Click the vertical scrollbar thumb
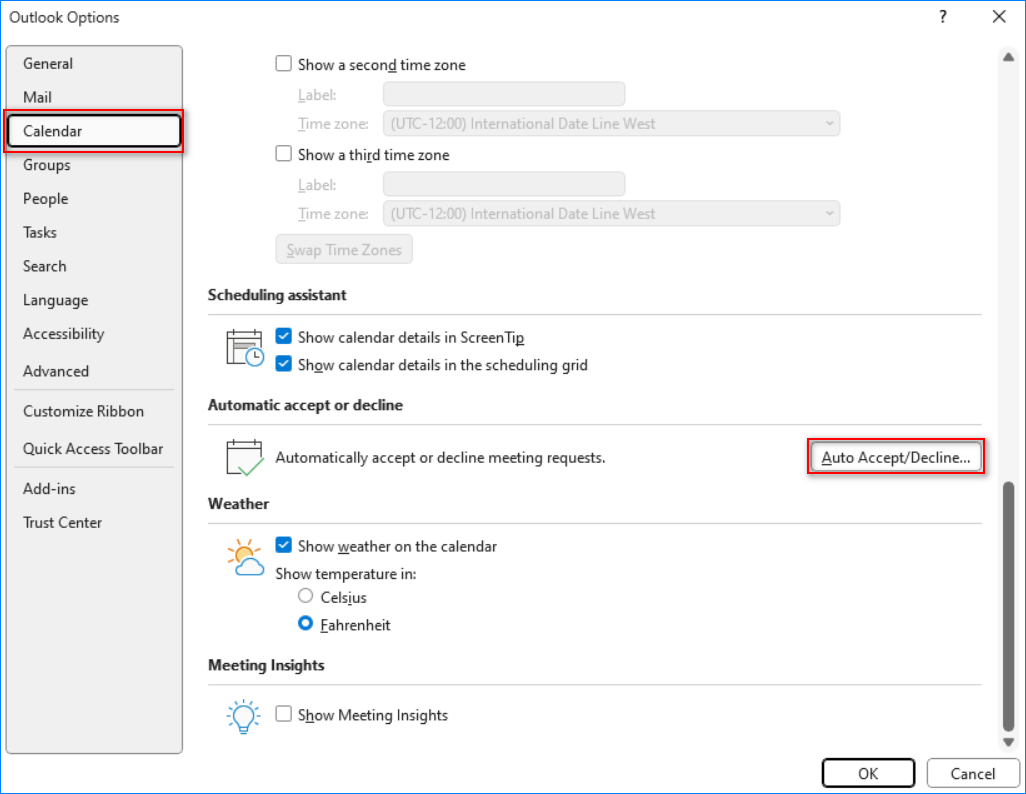This screenshot has width=1026, height=794. coord(1008,606)
